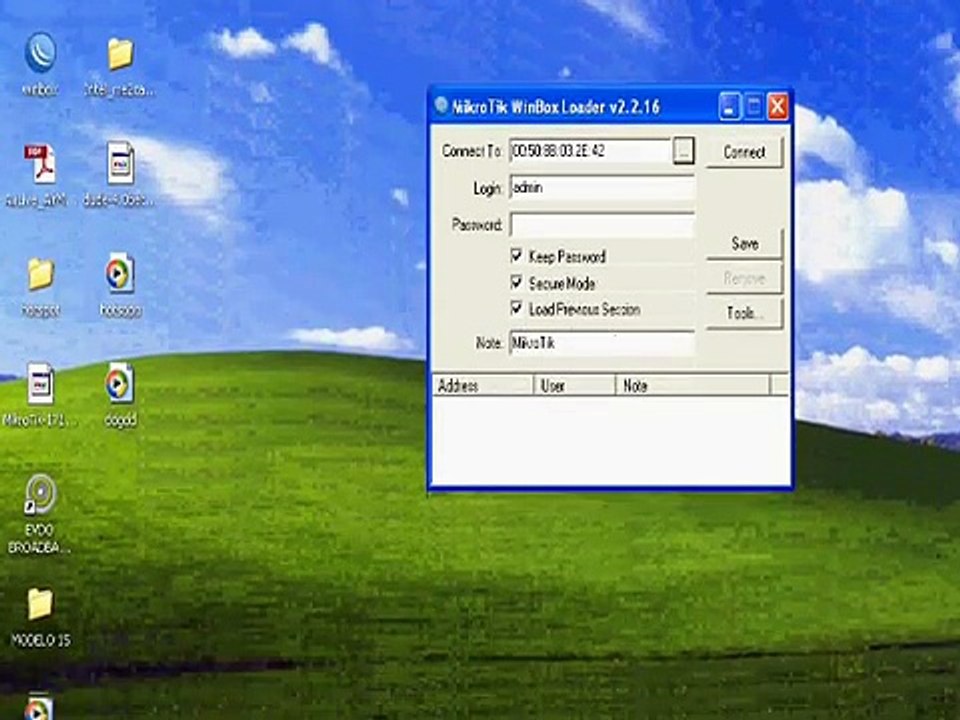This screenshot has width=960, height=720.
Task: Focus the Login field
Action: (602, 187)
